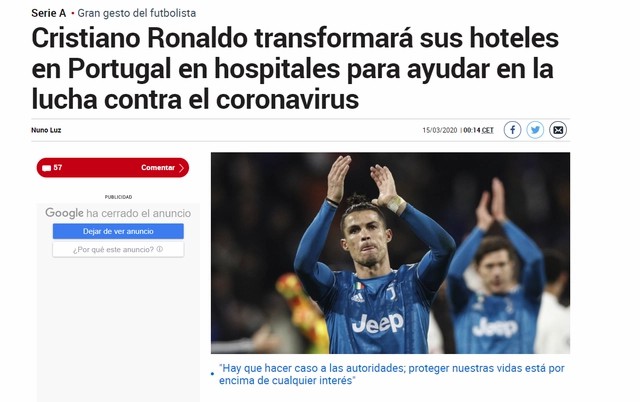Click the 'ha cerrado el anuncio' text
The image size is (640, 402).
click(x=138, y=213)
